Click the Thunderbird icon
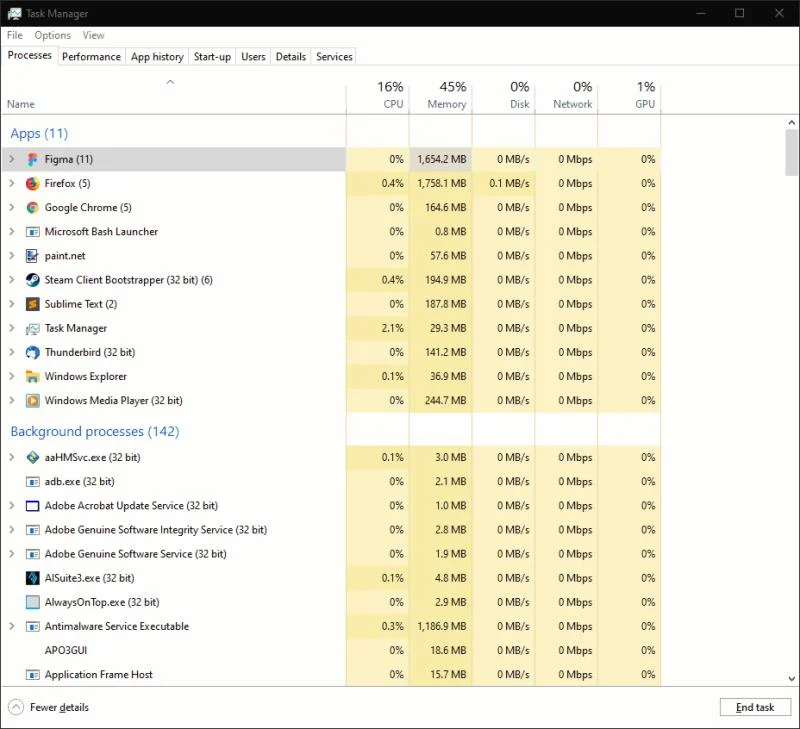This screenshot has width=800, height=729. coord(33,353)
